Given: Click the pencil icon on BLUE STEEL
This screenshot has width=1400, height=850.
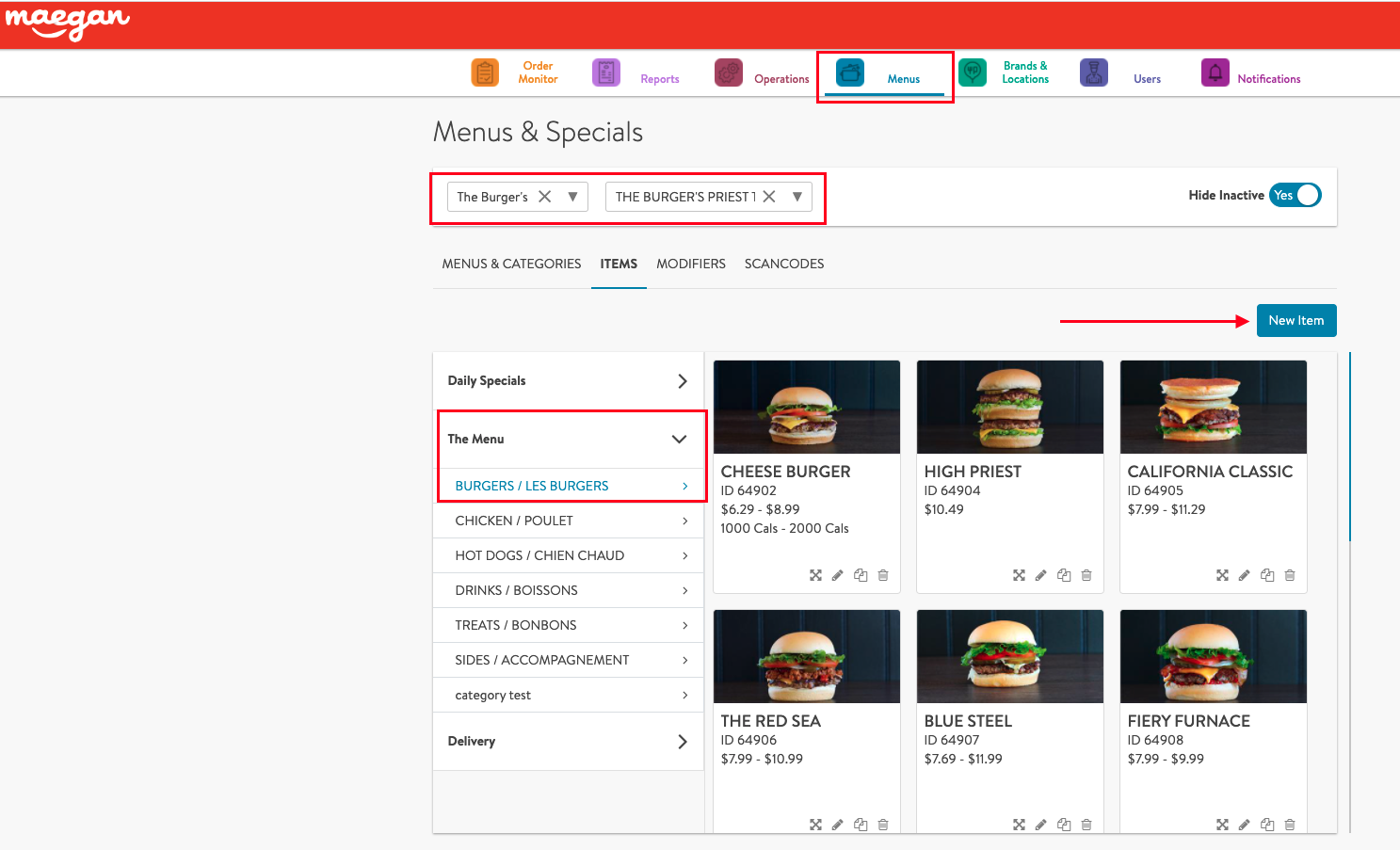Looking at the screenshot, I should [x=1040, y=825].
